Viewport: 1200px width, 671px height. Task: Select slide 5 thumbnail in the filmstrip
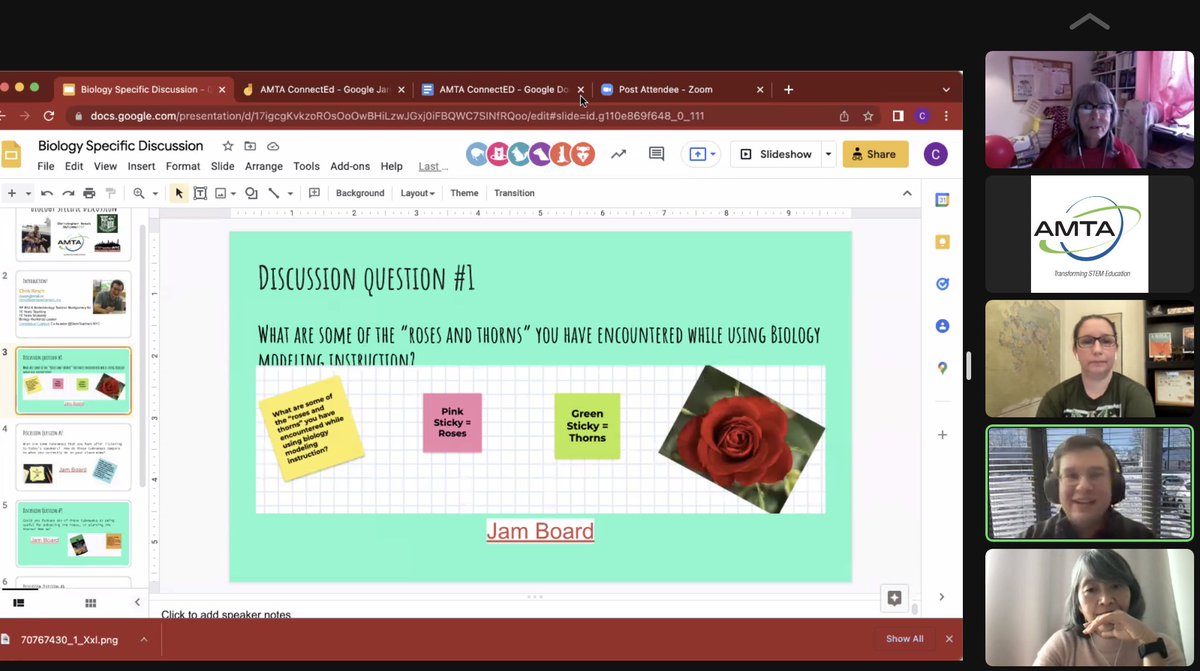73,533
